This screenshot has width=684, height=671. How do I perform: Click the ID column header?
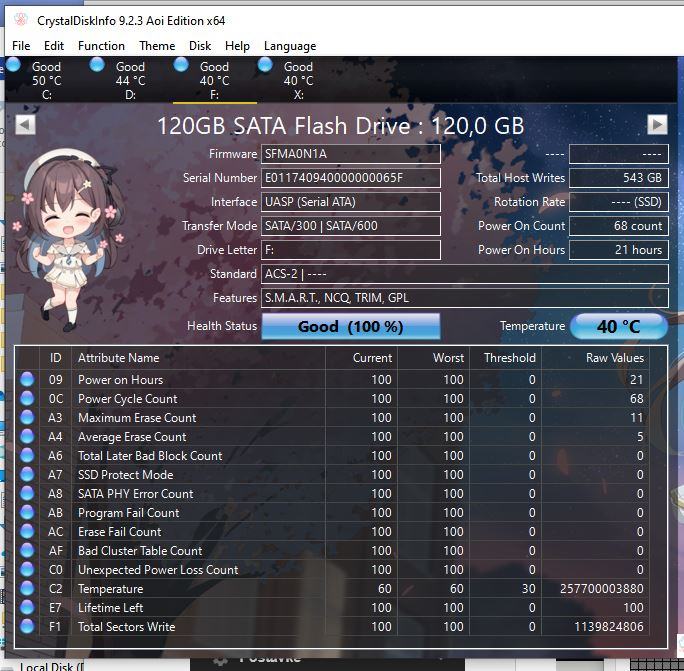(x=55, y=358)
